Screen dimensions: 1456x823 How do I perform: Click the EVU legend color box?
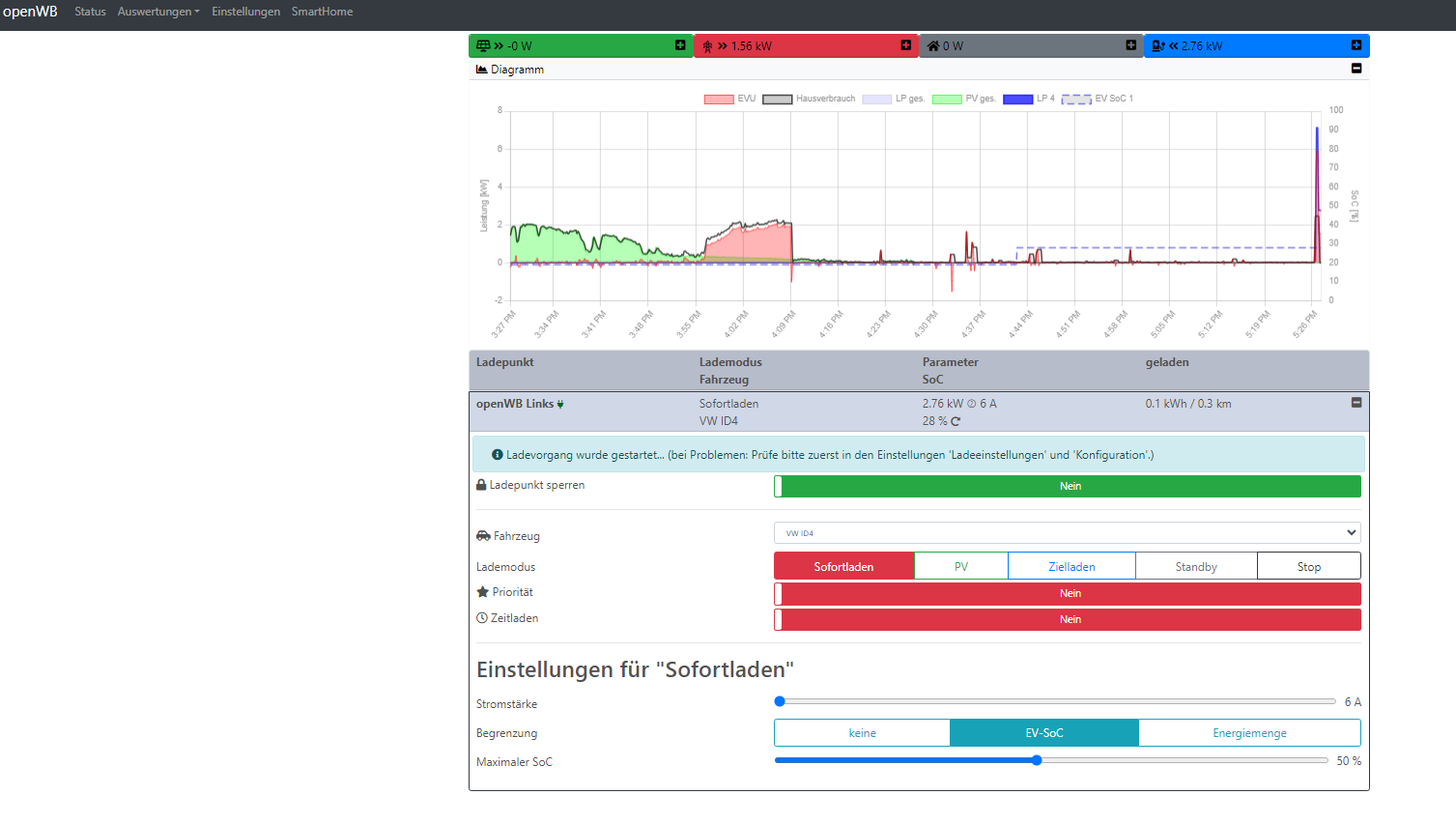719,99
